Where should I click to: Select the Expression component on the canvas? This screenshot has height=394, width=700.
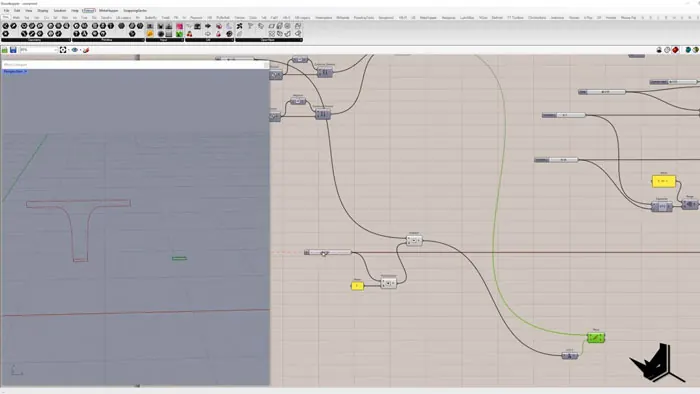662,207
